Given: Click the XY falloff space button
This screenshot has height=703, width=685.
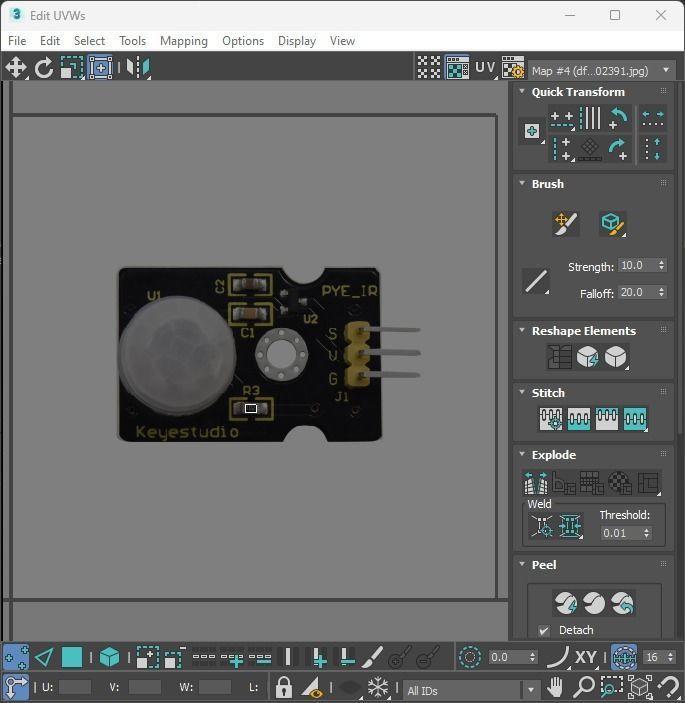Looking at the screenshot, I should click(x=585, y=658).
